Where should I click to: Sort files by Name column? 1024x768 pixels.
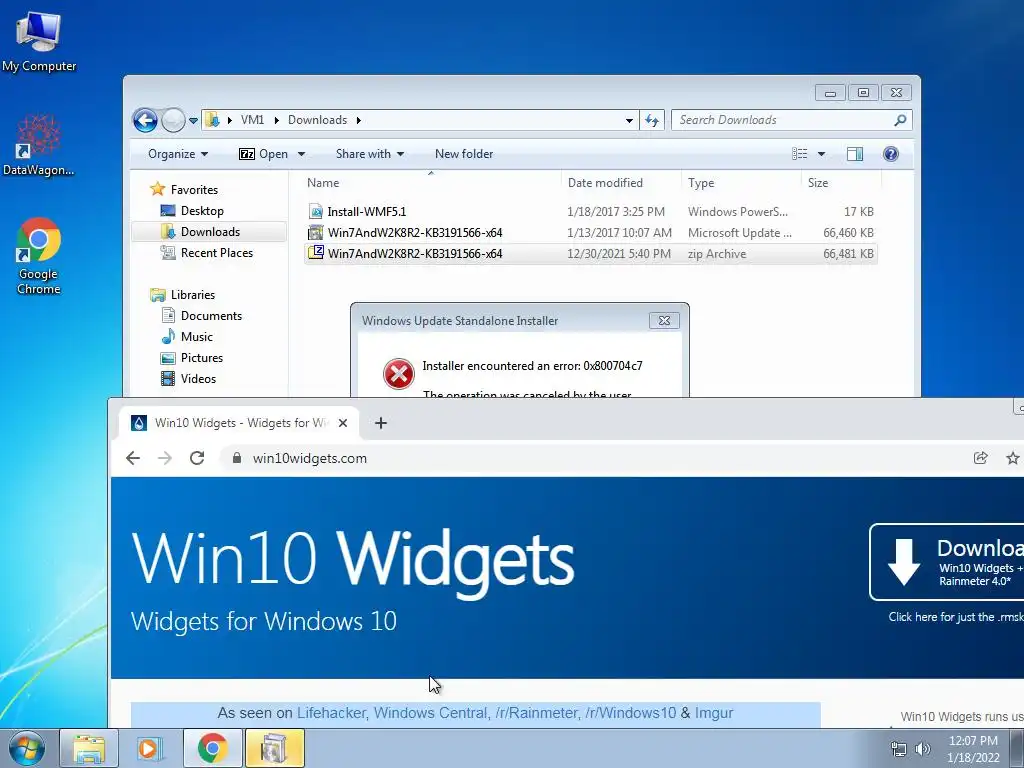431,183
